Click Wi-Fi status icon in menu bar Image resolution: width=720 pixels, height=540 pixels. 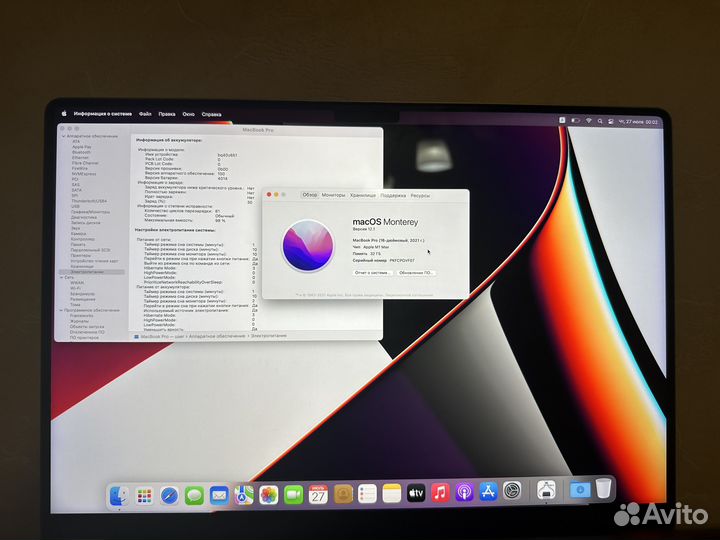click(x=588, y=121)
